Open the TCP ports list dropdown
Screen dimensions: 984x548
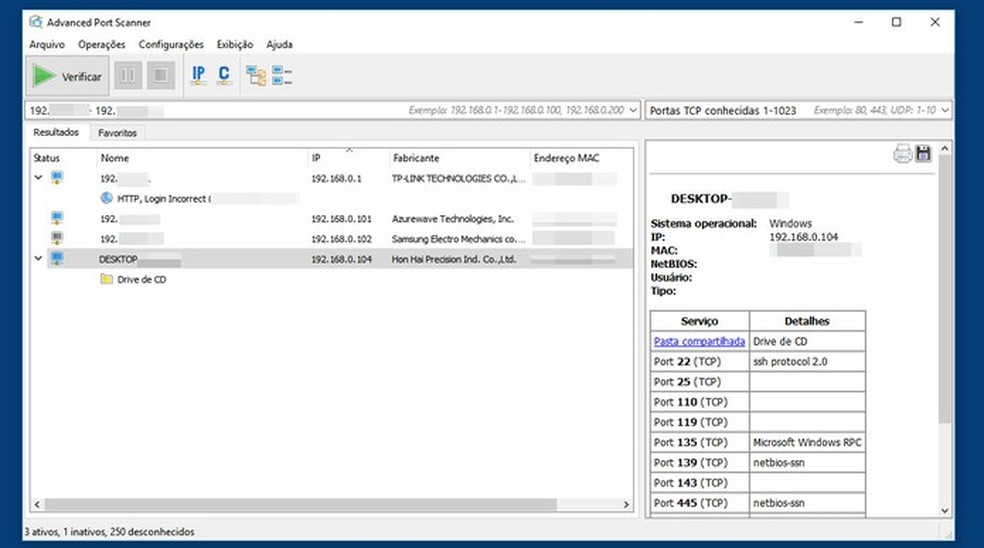coord(944,110)
